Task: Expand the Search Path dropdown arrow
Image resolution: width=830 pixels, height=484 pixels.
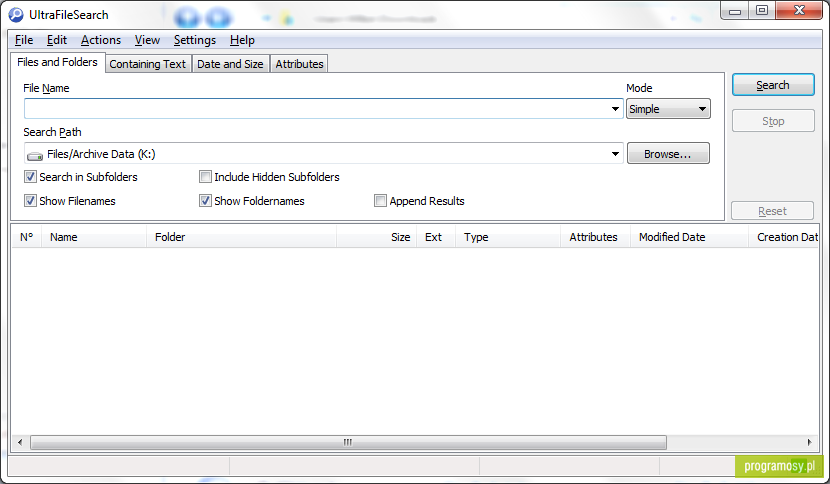Action: [x=615, y=154]
